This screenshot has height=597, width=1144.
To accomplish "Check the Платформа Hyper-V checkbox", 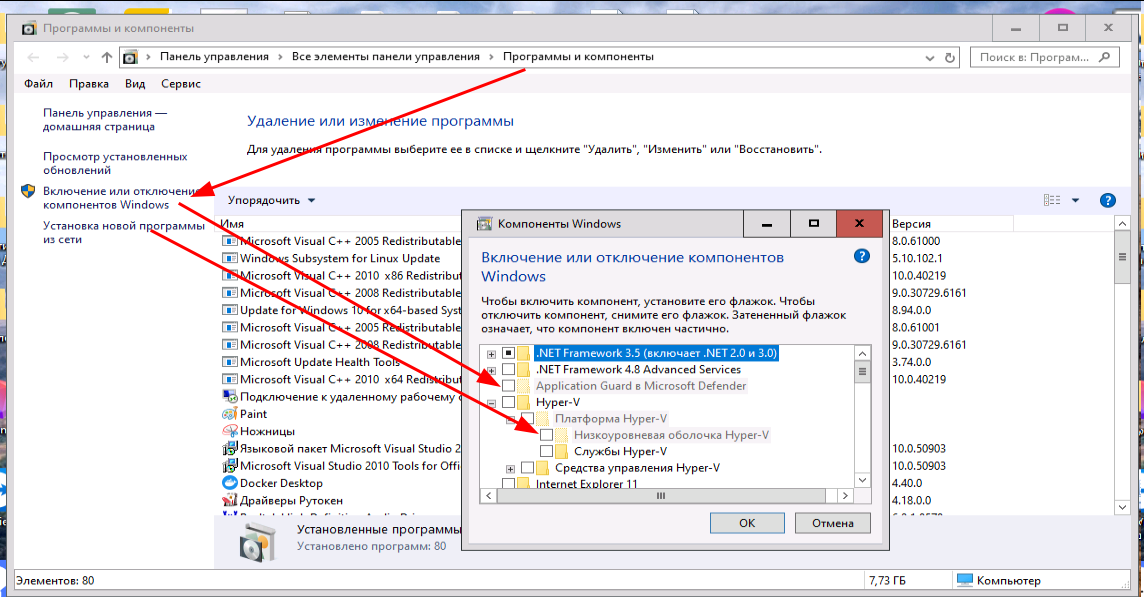I will click(527, 418).
